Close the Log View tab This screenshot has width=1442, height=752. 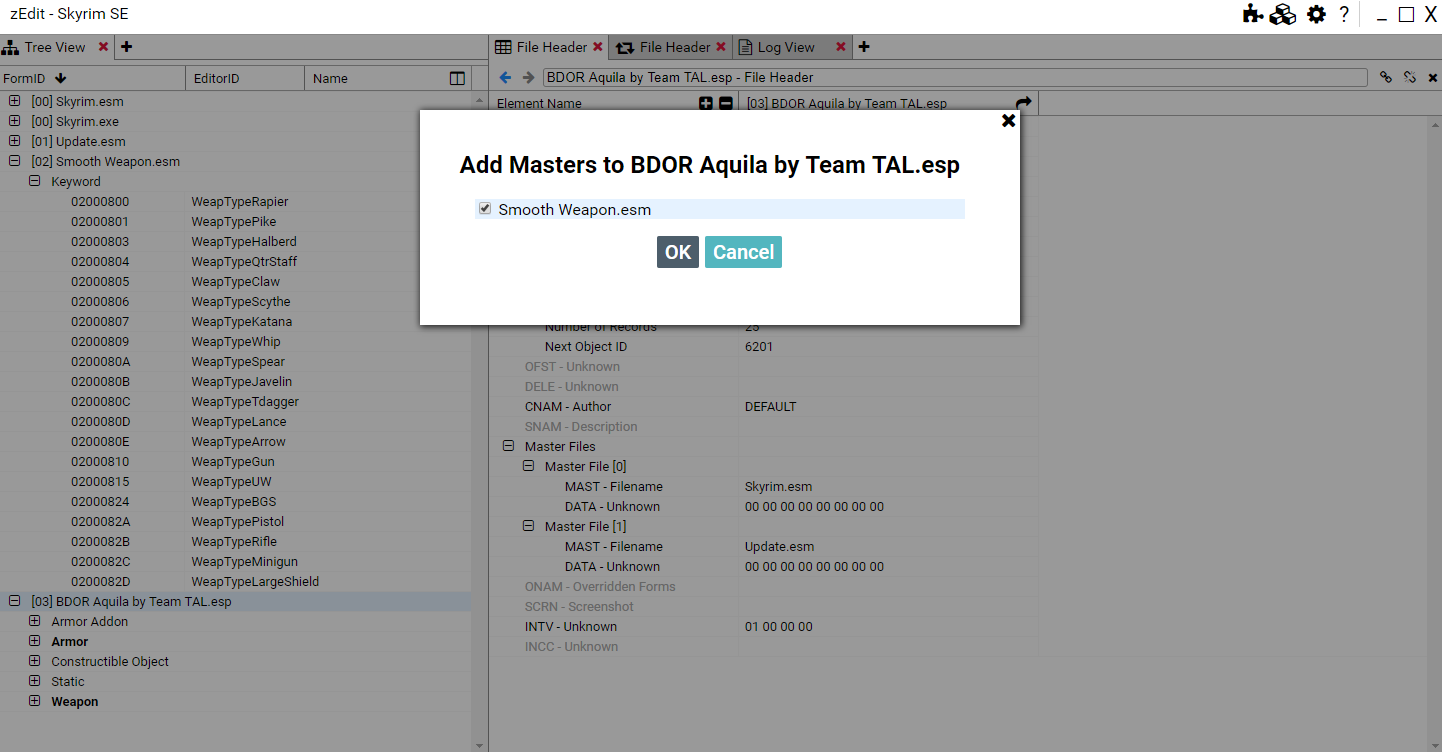841,47
